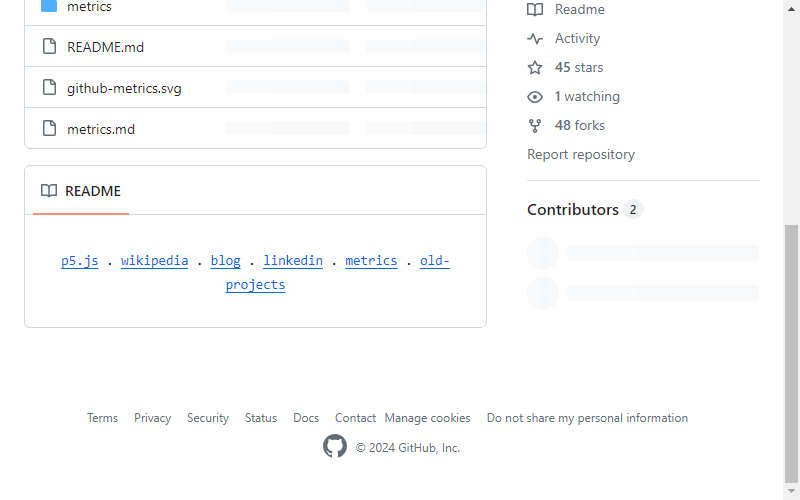Click Report repository
800x500 pixels.
coord(581,155)
